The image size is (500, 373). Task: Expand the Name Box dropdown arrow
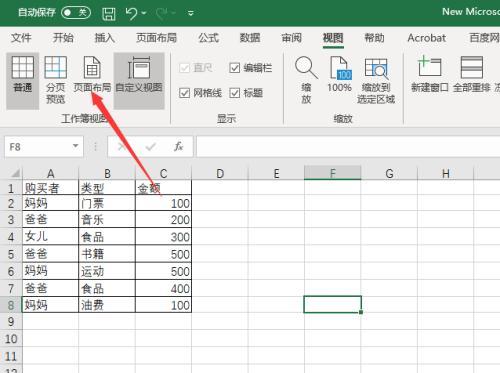(76, 146)
